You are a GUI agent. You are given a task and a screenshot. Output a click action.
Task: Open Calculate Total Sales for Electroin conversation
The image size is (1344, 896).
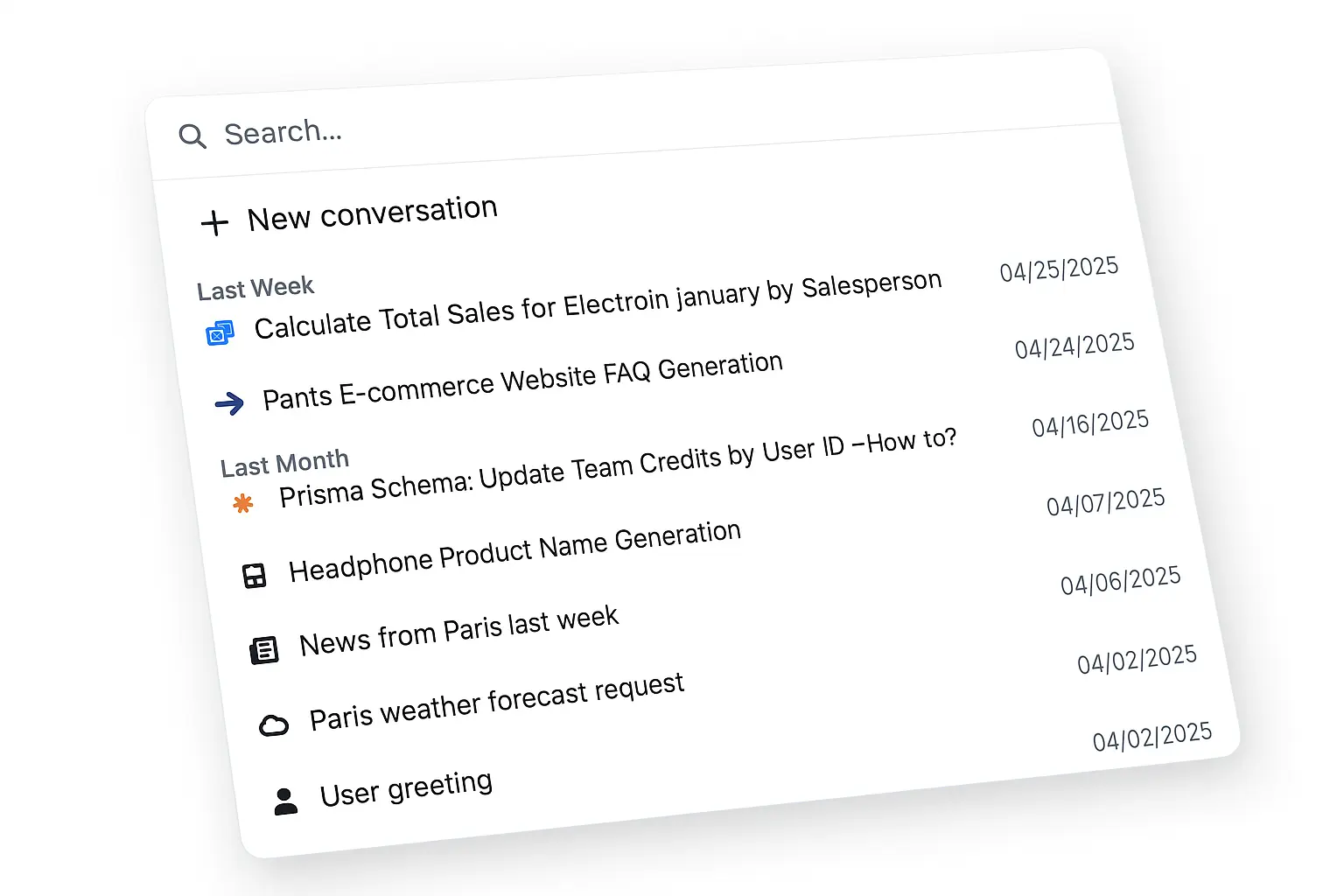click(598, 304)
